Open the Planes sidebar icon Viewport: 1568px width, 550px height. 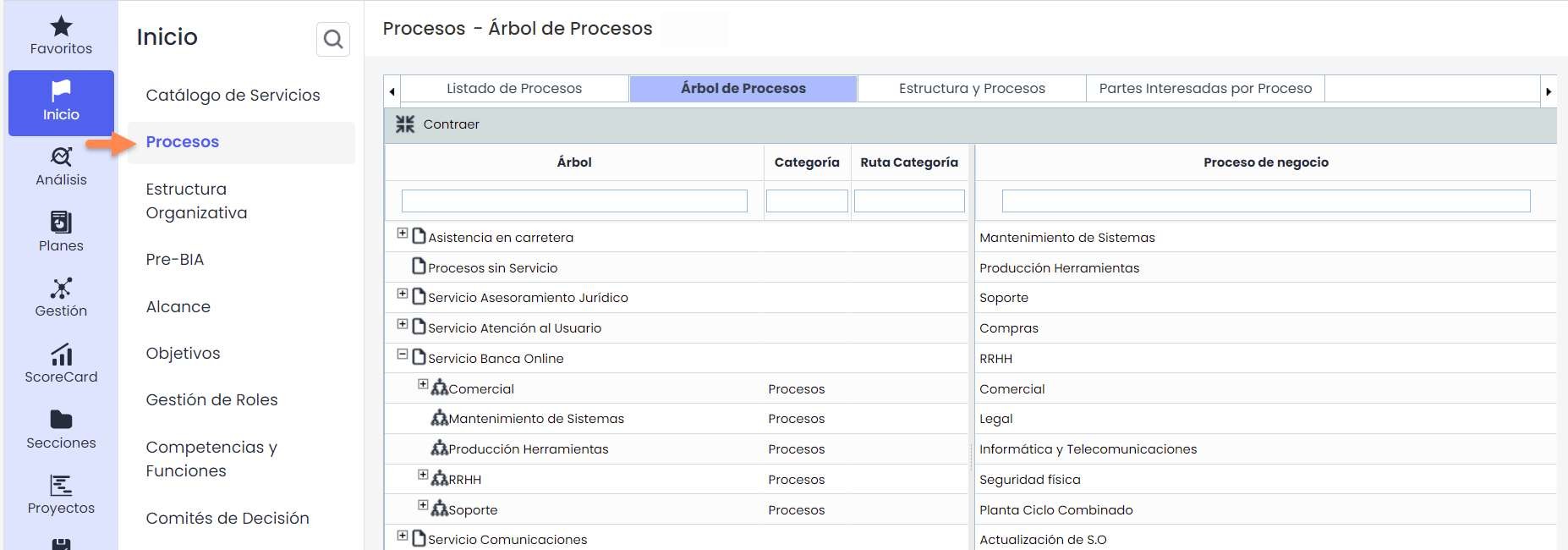61,222
